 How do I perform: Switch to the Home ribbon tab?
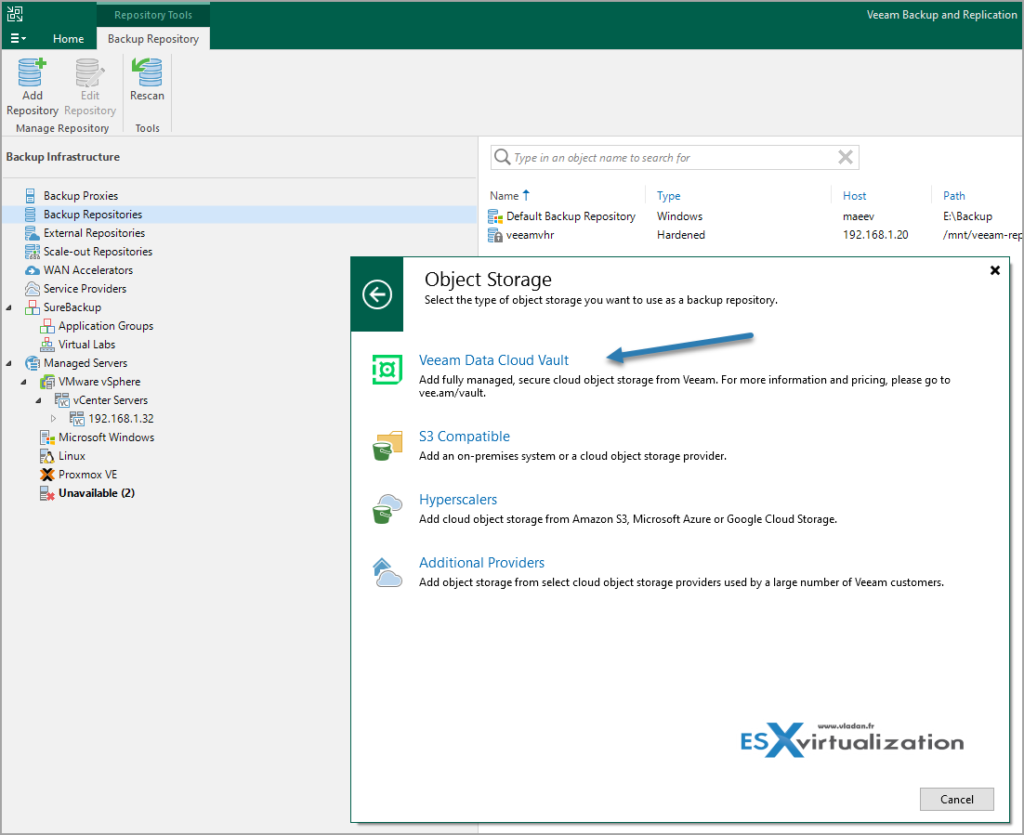pos(68,38)
